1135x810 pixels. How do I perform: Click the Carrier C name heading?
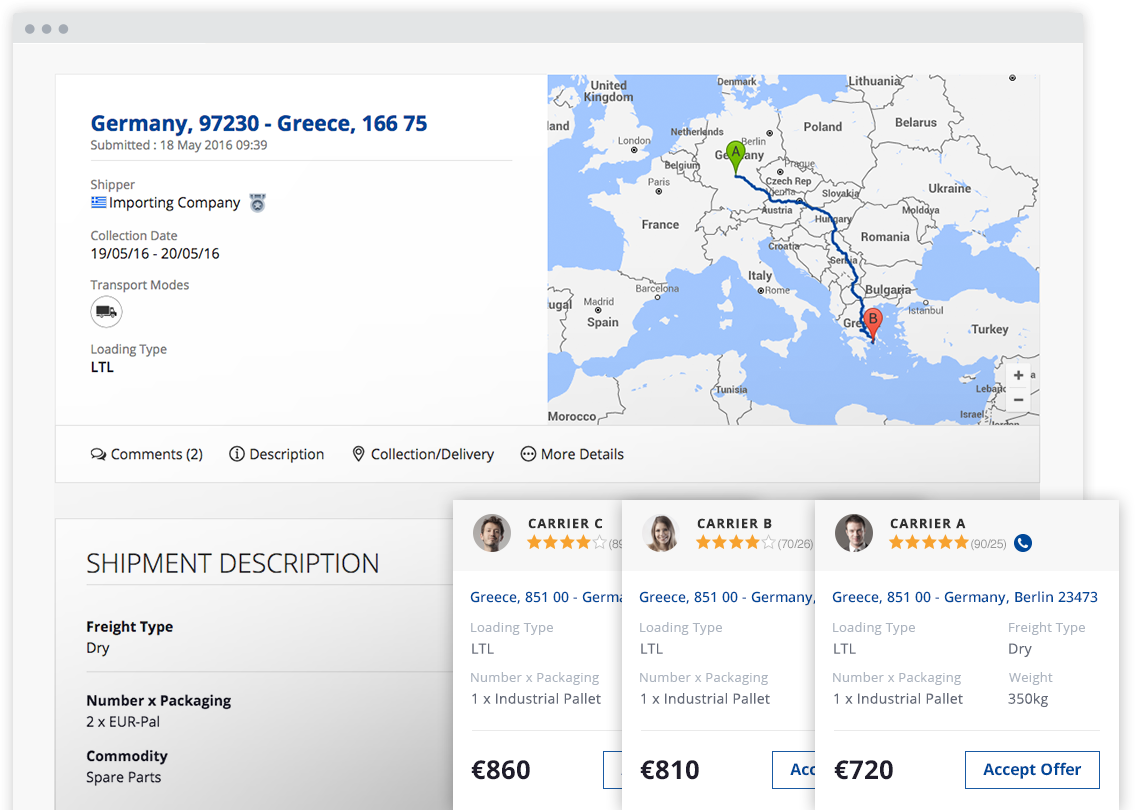click(565, 523)
